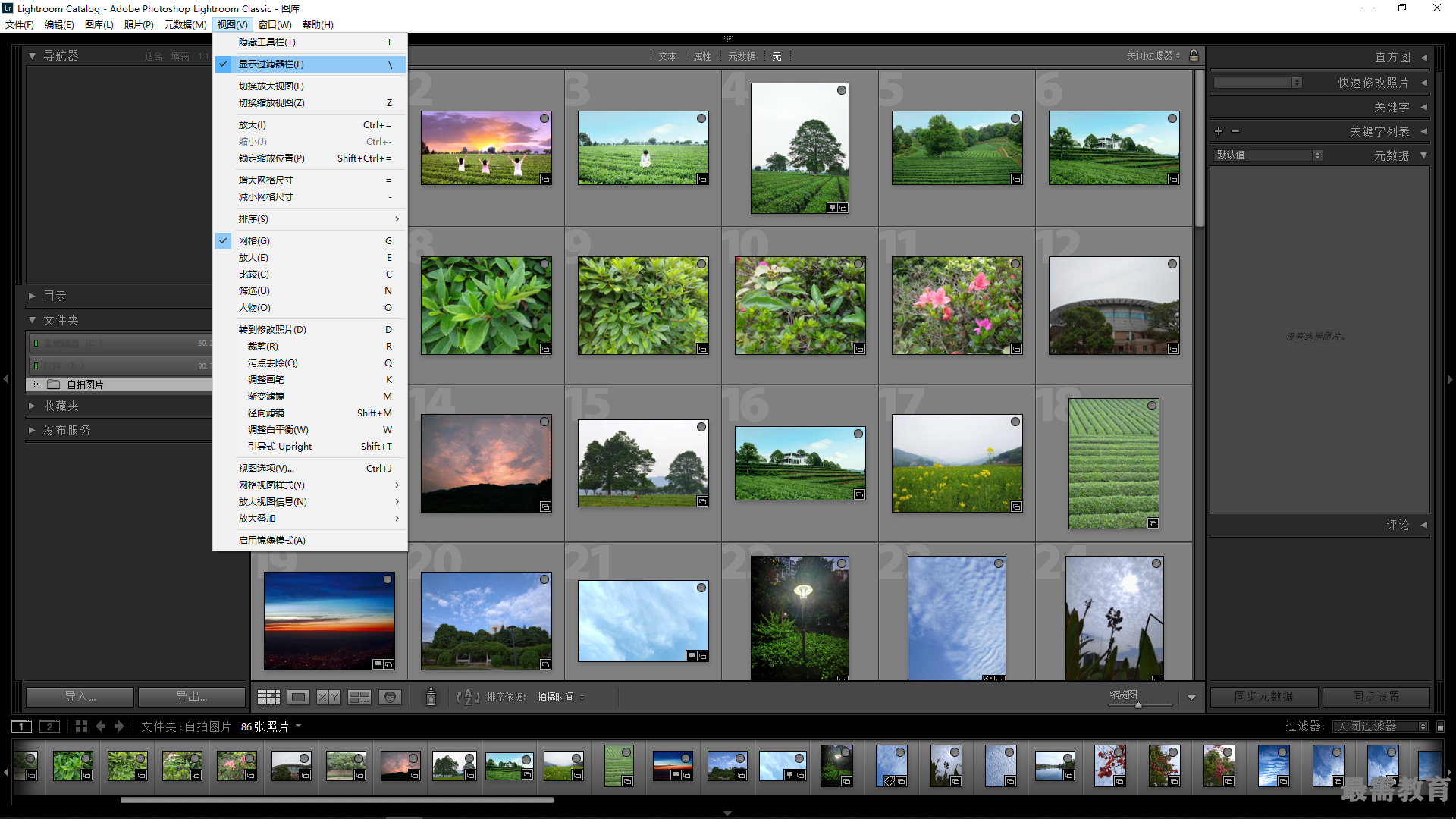Switch to grid view using toolbar icon

(268, 697)
